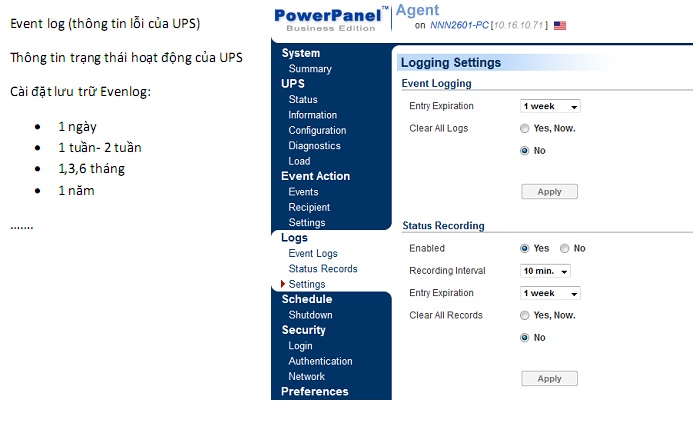Open the Event Logs menu item
The height and width of the screenshot is (432, 698).
[313, 254]
